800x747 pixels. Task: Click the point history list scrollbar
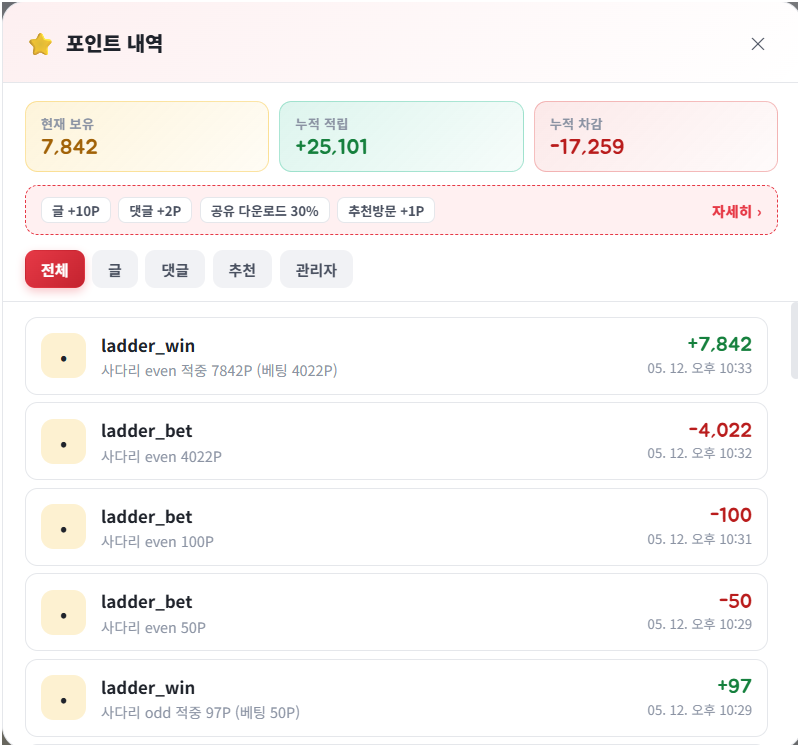coord(794,341)
